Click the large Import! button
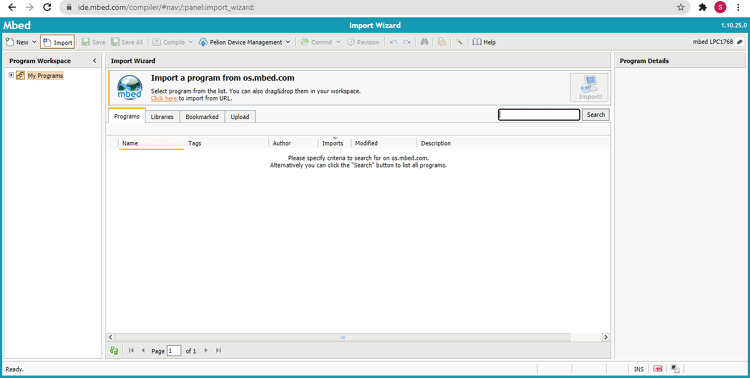The width and height of the screenshot is (750, 378). (589, 88)
